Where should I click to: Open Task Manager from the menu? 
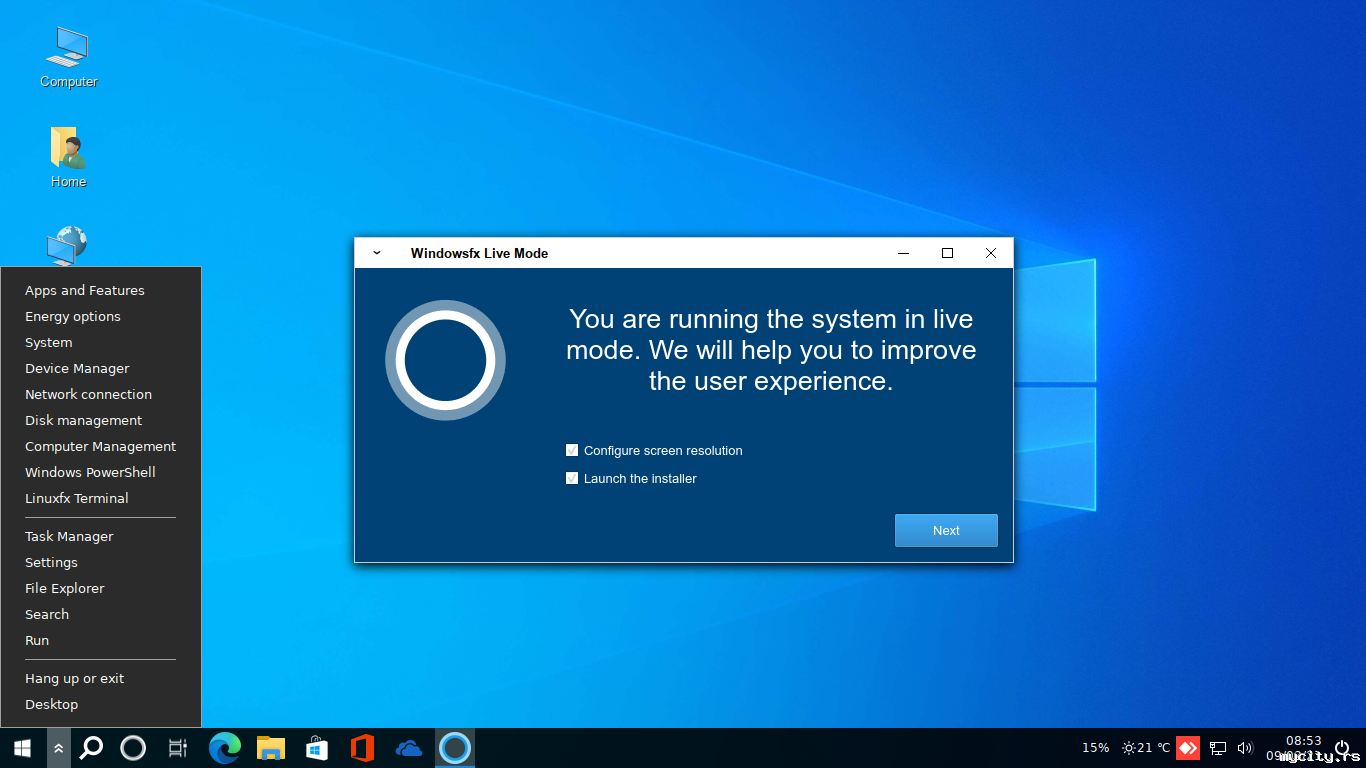tap(69, 536)
